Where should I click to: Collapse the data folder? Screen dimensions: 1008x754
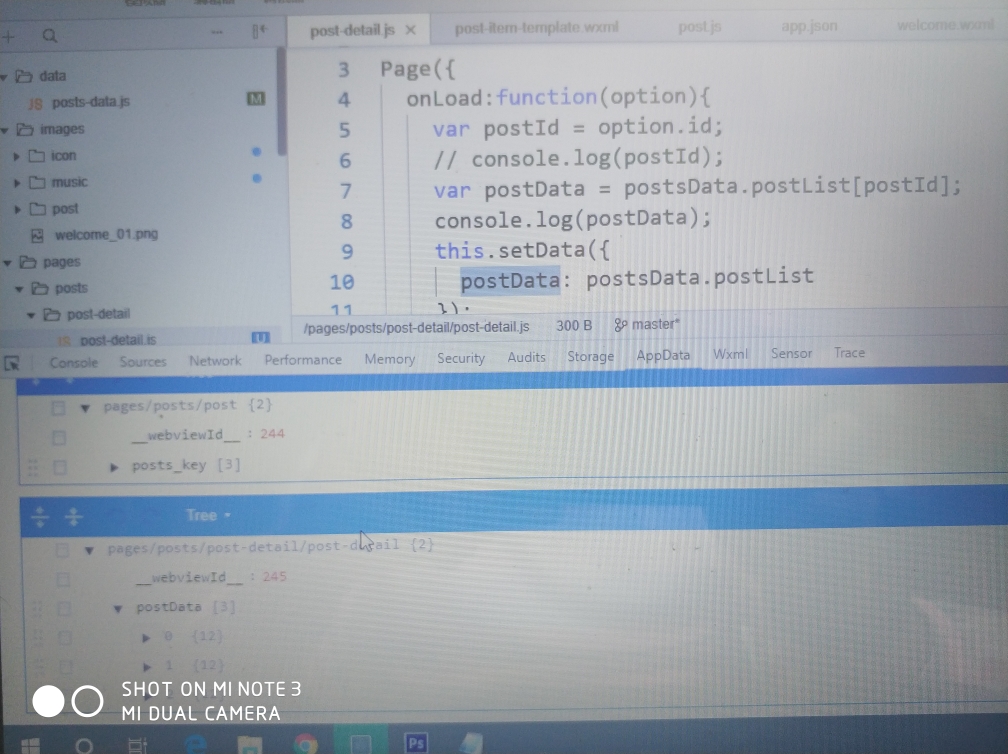pyautogui.click(x=4, y=77)
